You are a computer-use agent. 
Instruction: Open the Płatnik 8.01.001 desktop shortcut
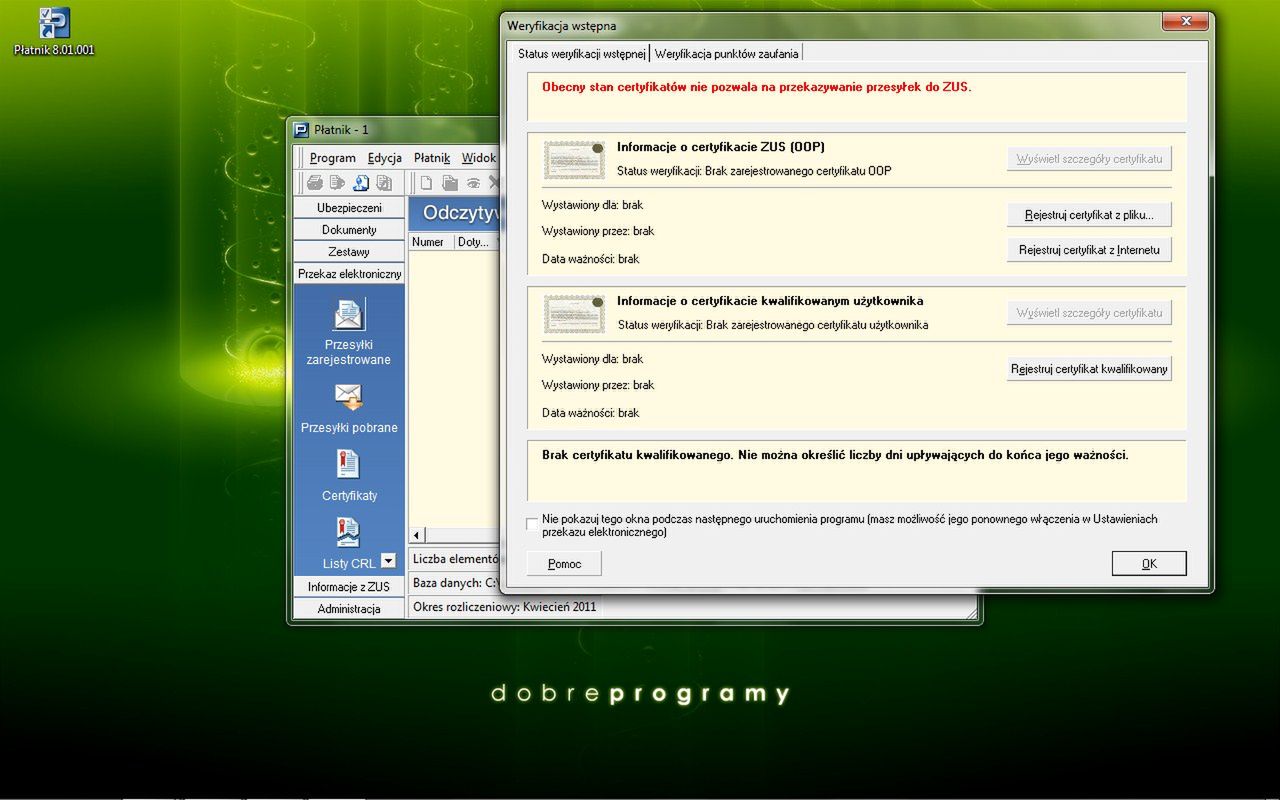(54, 31)
